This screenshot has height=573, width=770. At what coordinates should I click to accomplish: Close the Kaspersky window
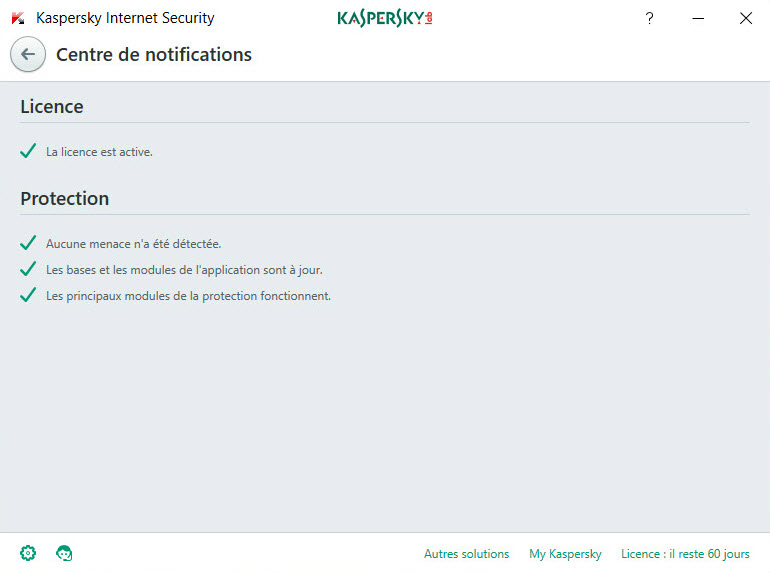click(x=745, y=19)
